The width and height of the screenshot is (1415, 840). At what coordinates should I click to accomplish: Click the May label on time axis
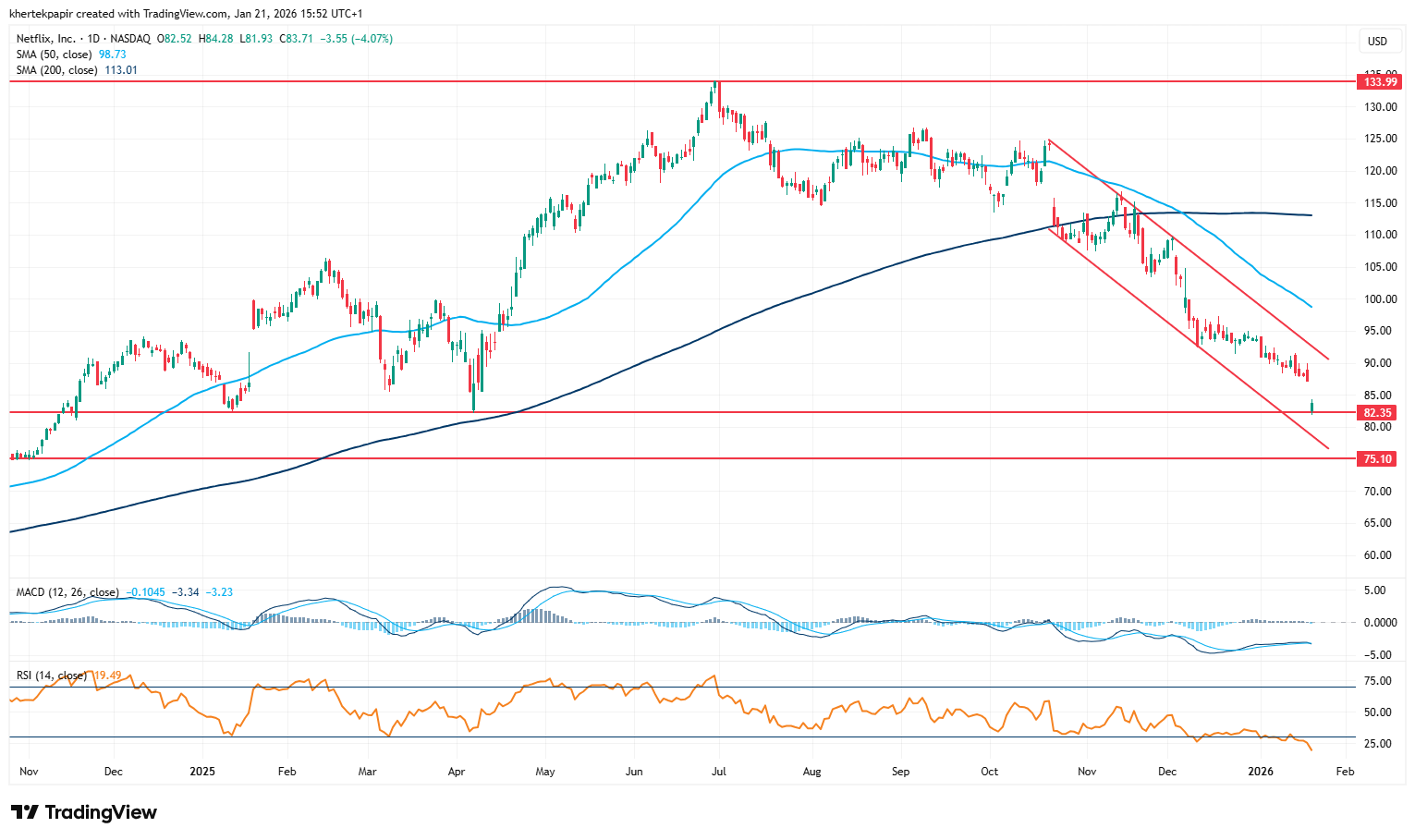[x=545, y=772]
